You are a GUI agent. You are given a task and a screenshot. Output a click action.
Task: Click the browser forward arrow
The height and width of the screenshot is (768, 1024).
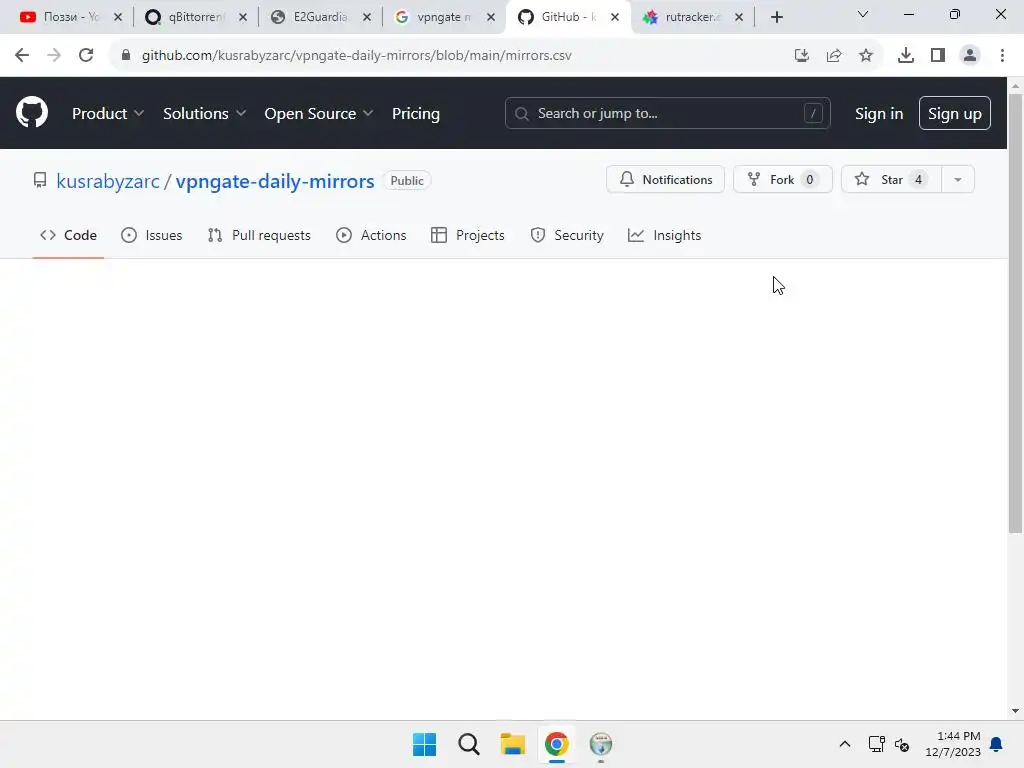54,55
